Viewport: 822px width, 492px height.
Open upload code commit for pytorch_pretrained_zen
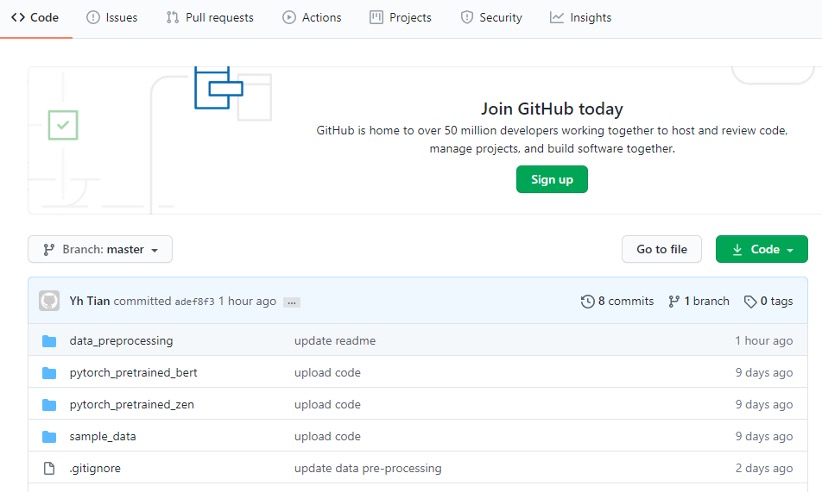point(327,405)
